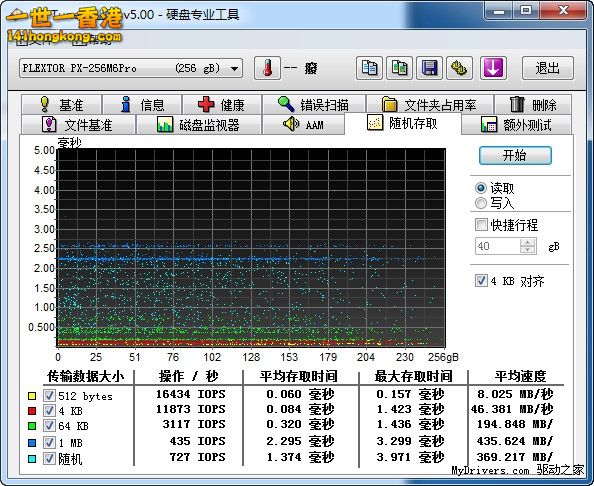594x486 pixels.
Task: Click the floppy disk save screenshot icon
Action: [430, 68]
